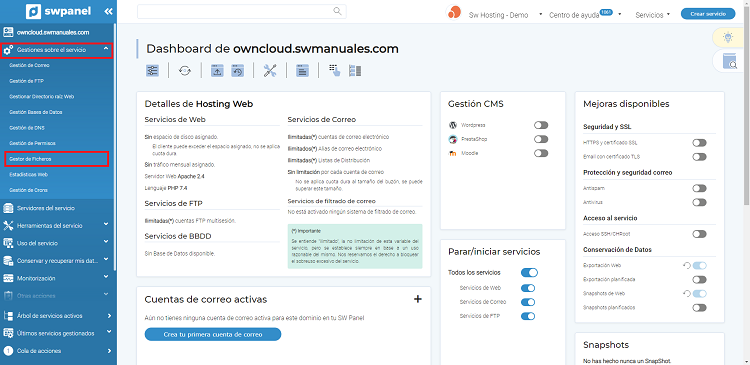Click the upload backup toolbar icon
Image resolution: width=750 pixels, height=365 pixels.
click(x=217, y=71)
